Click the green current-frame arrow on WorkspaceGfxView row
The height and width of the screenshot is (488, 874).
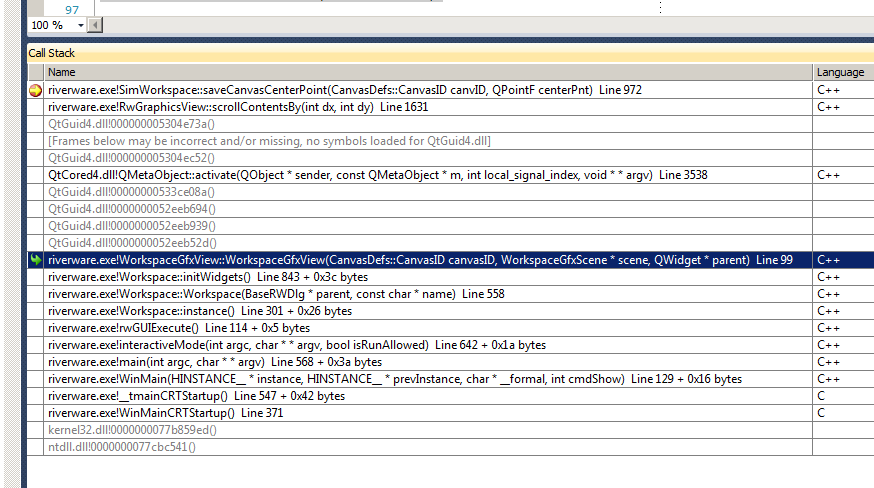[36, 260]
